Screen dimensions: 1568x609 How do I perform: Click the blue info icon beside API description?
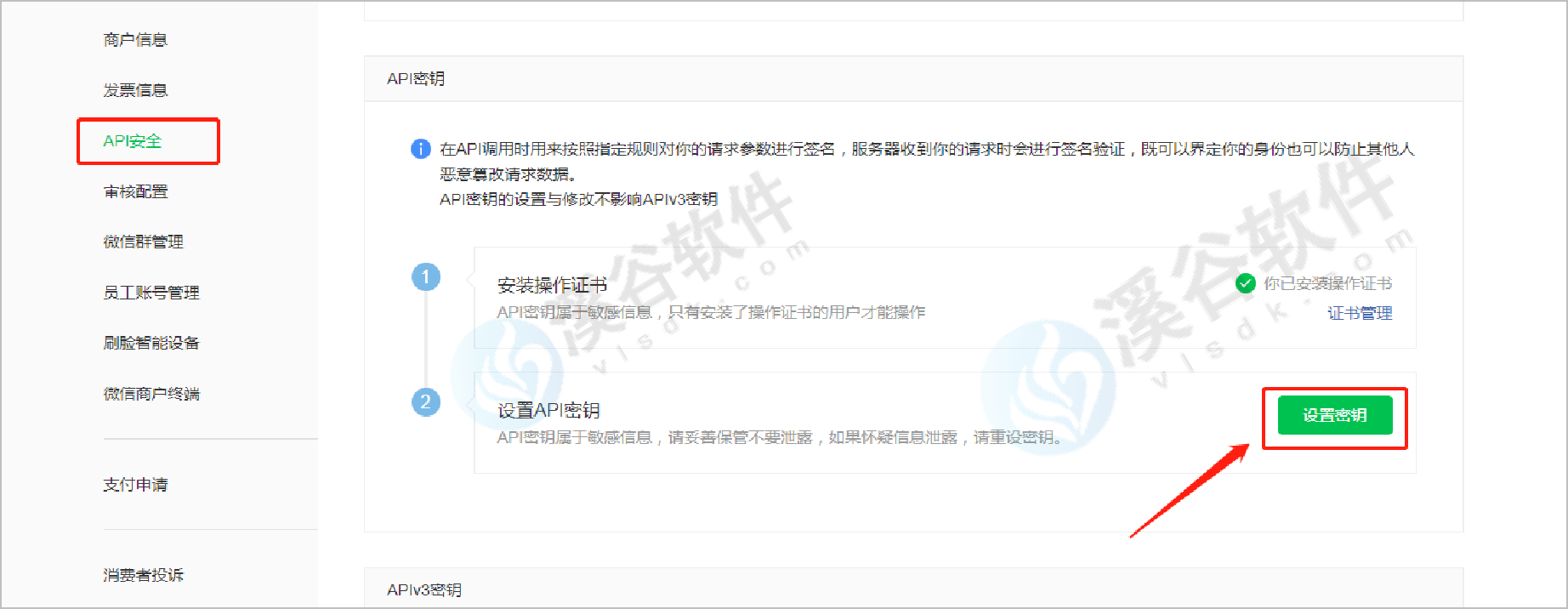421,149
